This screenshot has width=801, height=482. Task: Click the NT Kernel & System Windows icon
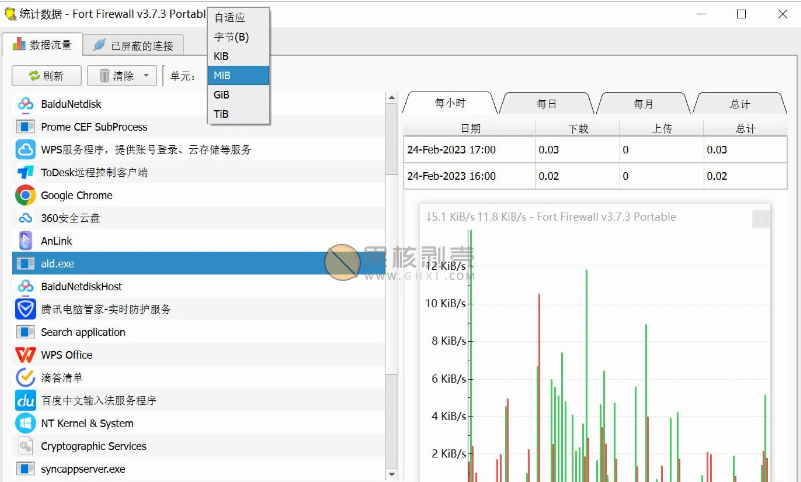point(25,423)
